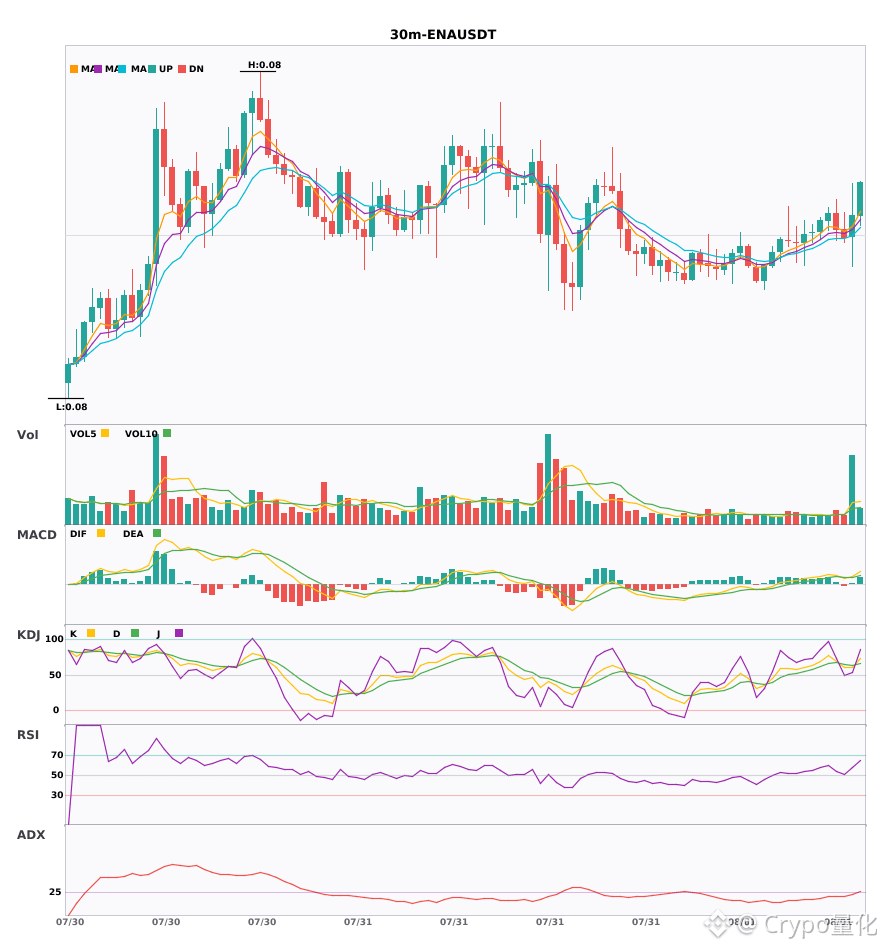Click the RSI panel label

pos(28,734)
